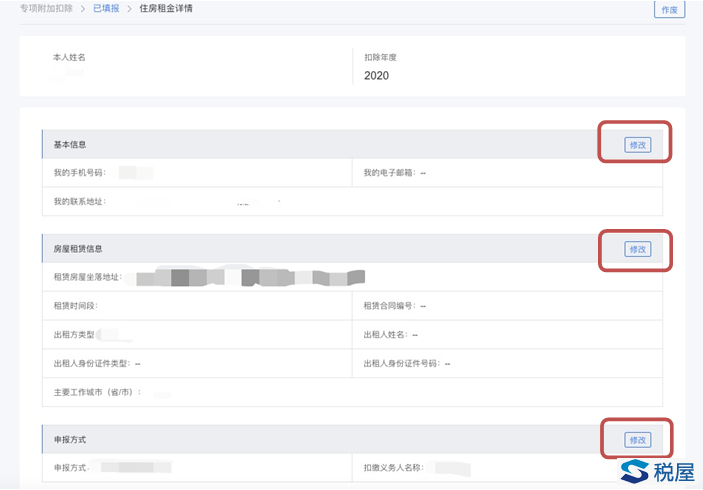Click the 税屋 logo icon
The width and height of the screenshot is (703, 490).
634,471
